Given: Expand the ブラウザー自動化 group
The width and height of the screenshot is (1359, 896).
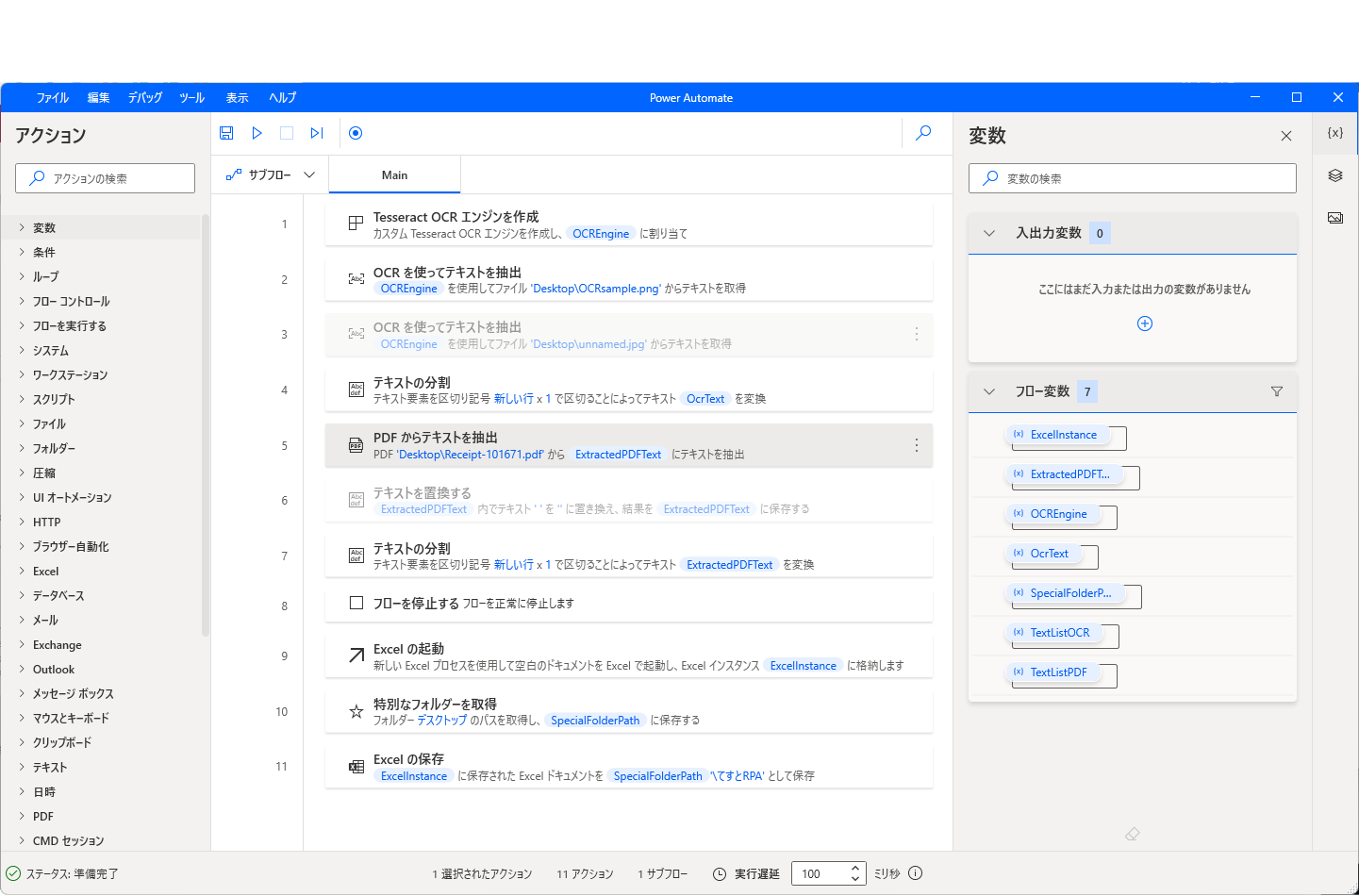Looking at the screenshot, I should (x=22, y=546).
